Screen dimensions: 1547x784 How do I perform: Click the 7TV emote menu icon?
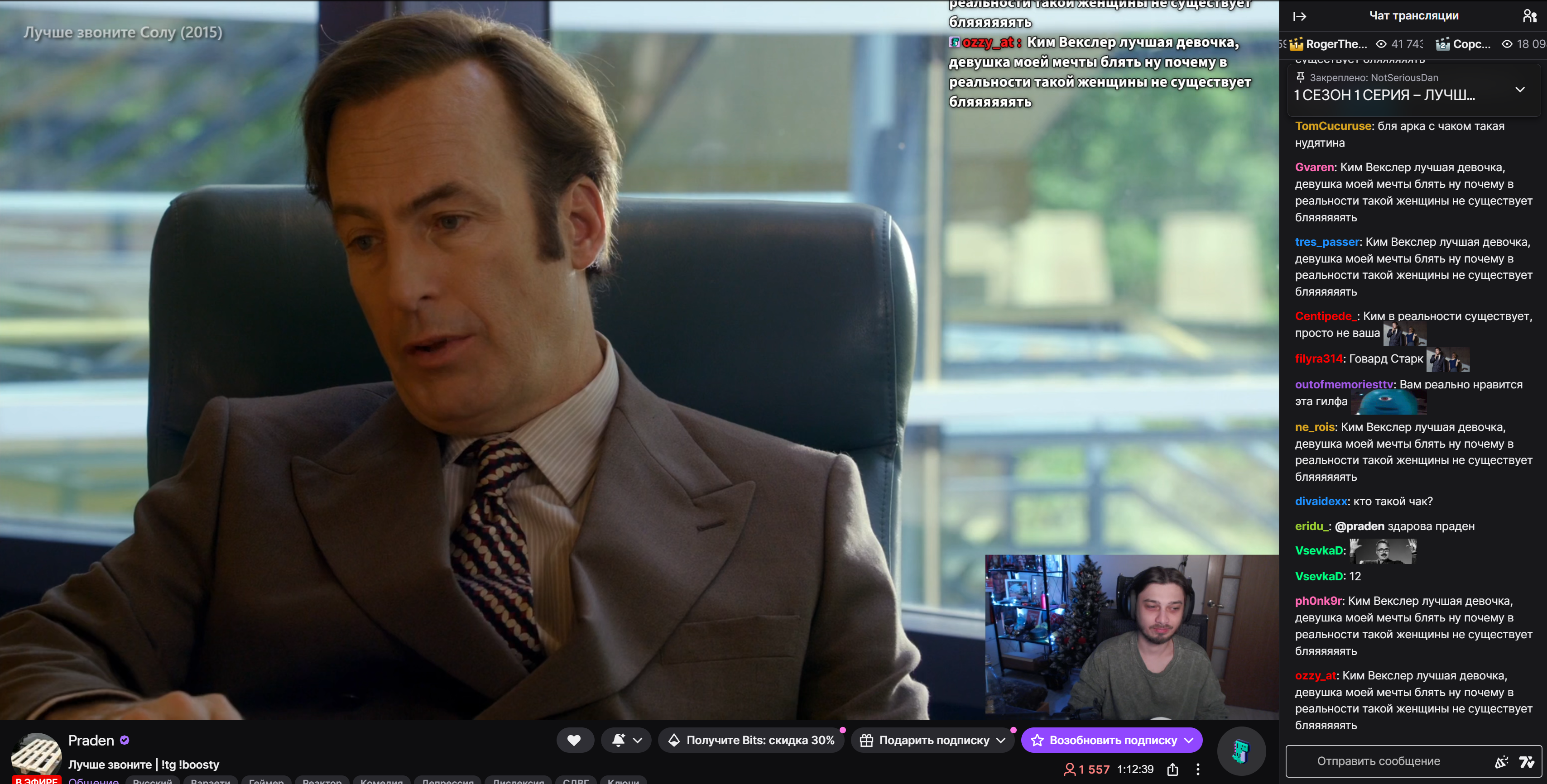(x=1527, y=762)
